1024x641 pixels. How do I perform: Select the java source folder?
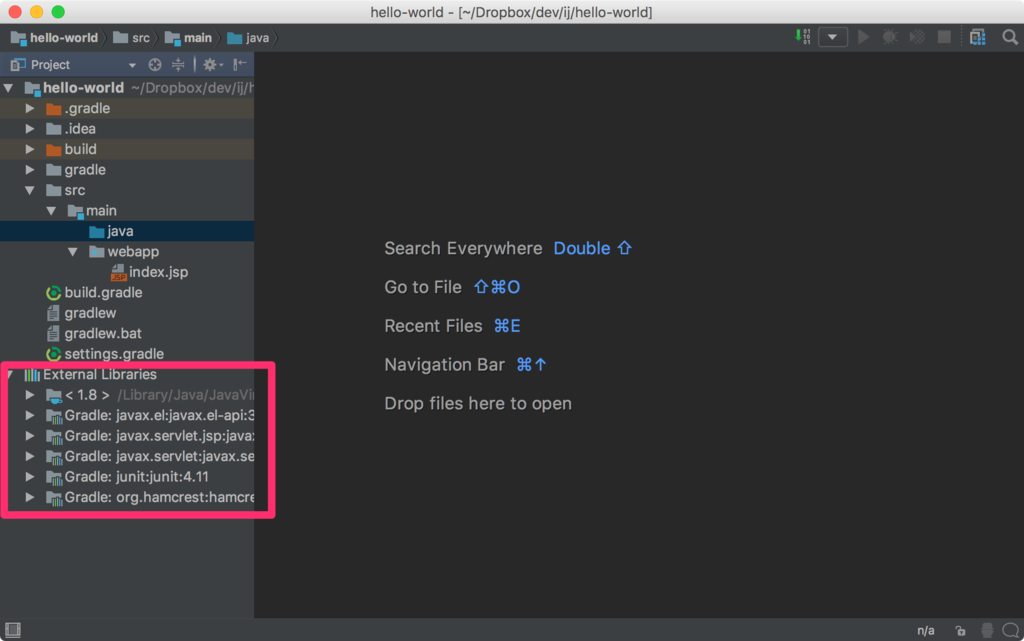pyautogui.click(x=127, y=231)
